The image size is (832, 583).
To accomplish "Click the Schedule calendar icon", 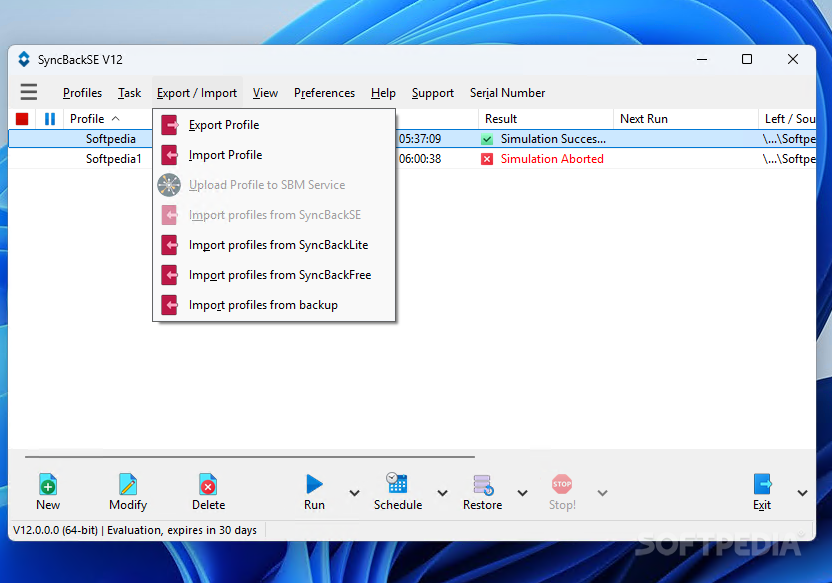I will coord(397,483).
